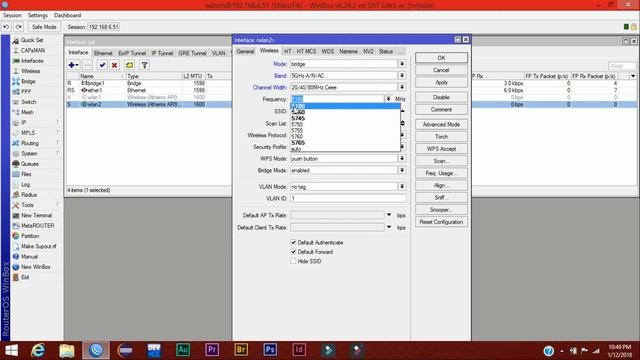Open CAPsMAN sidebar entry

(33, 50)
